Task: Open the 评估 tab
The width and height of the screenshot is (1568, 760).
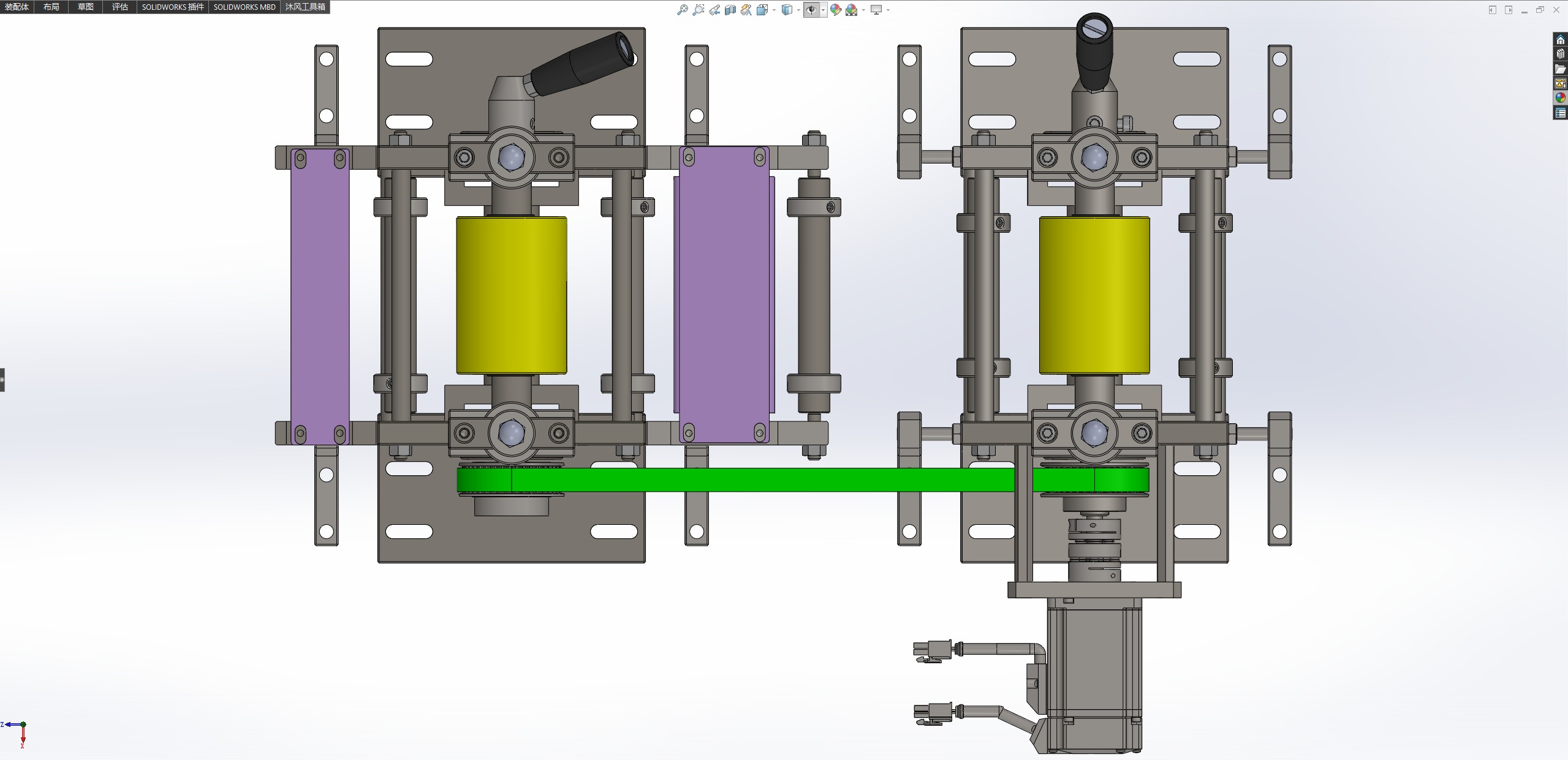Action: [120, 7]
